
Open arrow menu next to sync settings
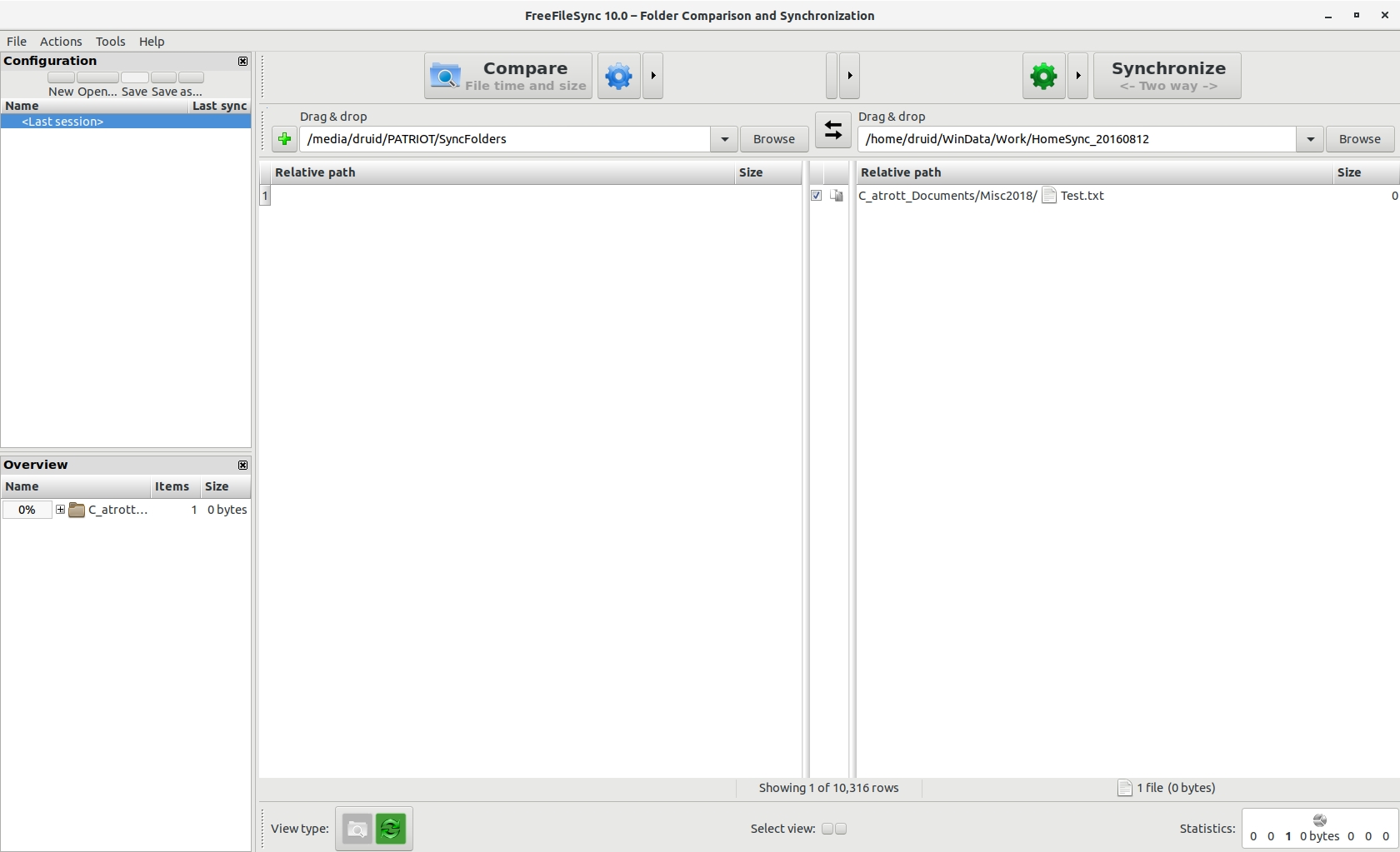pos(1077,77)
